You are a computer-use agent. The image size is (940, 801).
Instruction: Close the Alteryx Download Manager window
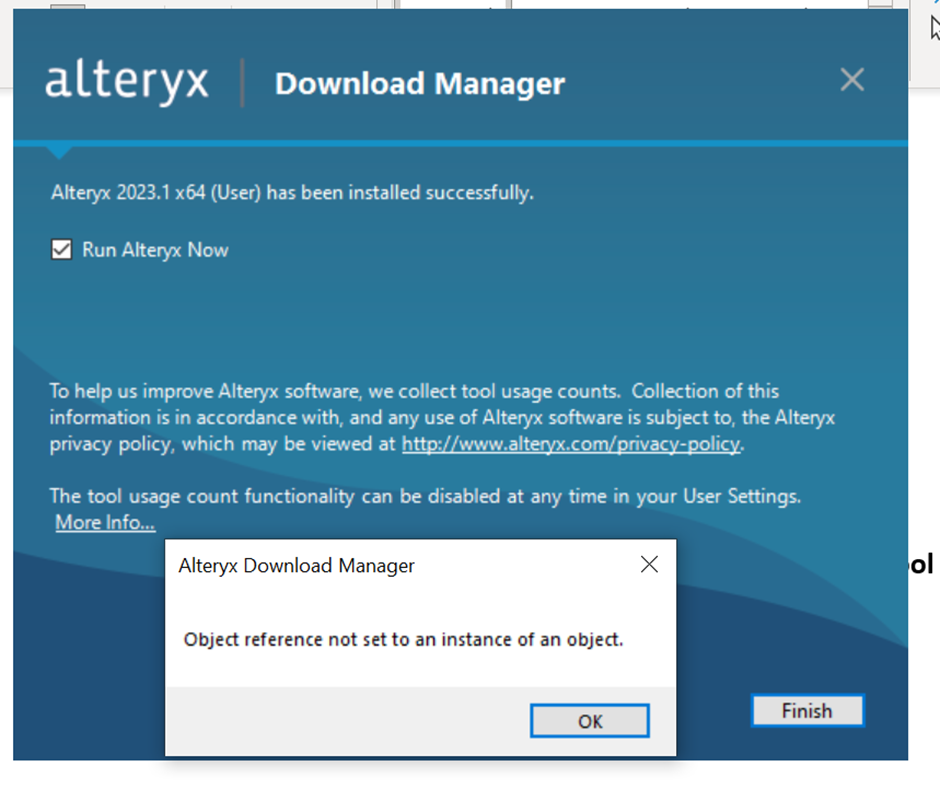pos(851,79)
